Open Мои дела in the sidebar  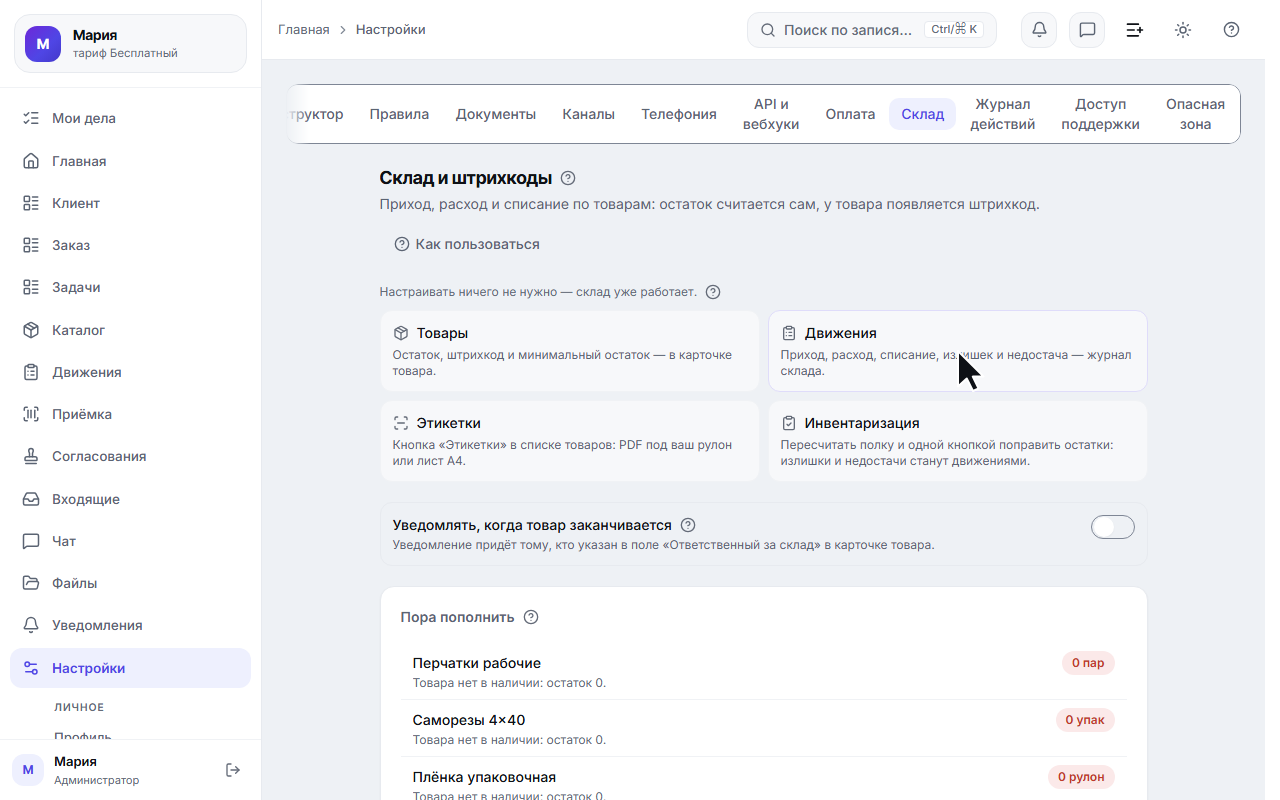[130, 118]
